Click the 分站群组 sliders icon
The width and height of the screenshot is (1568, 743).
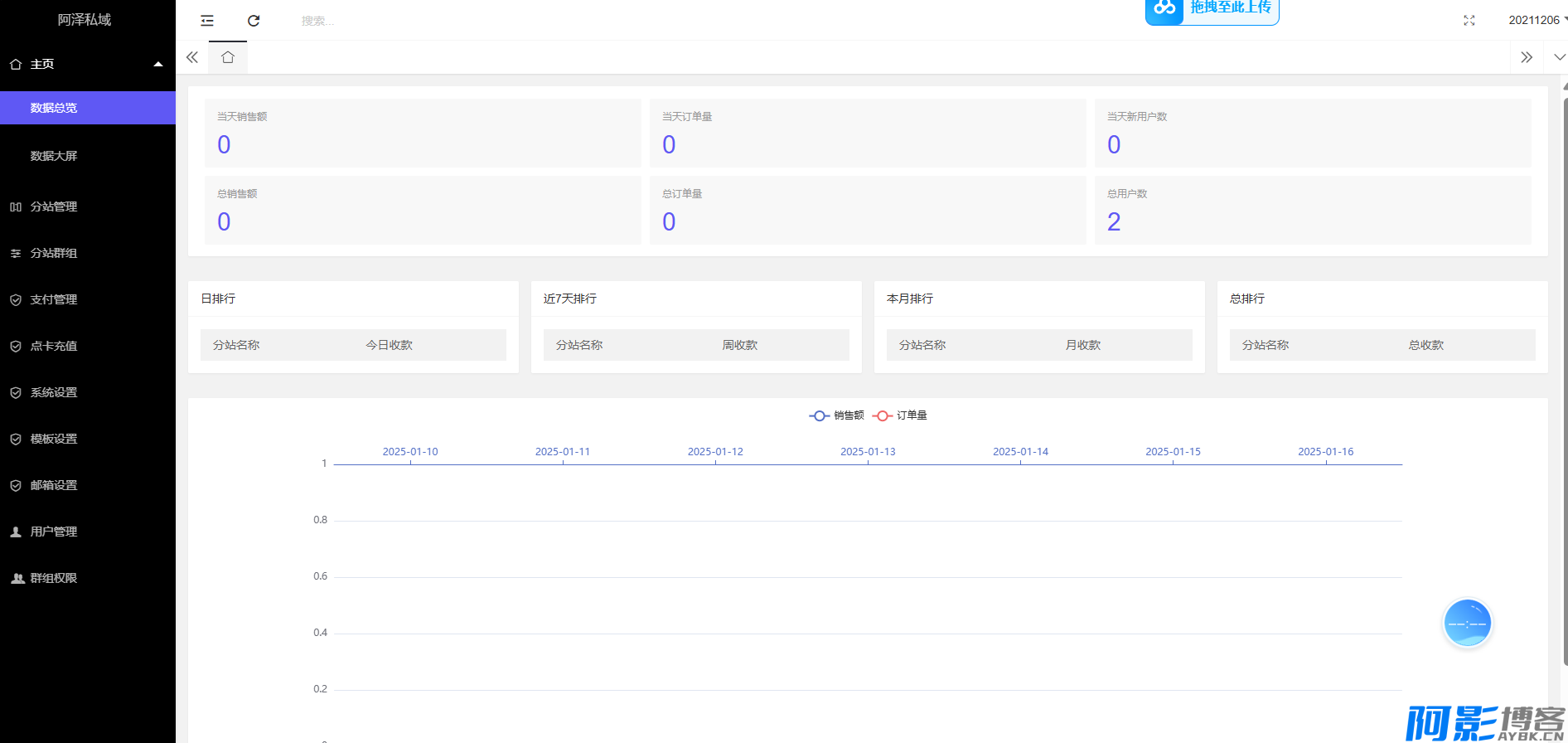click(16, 253)
